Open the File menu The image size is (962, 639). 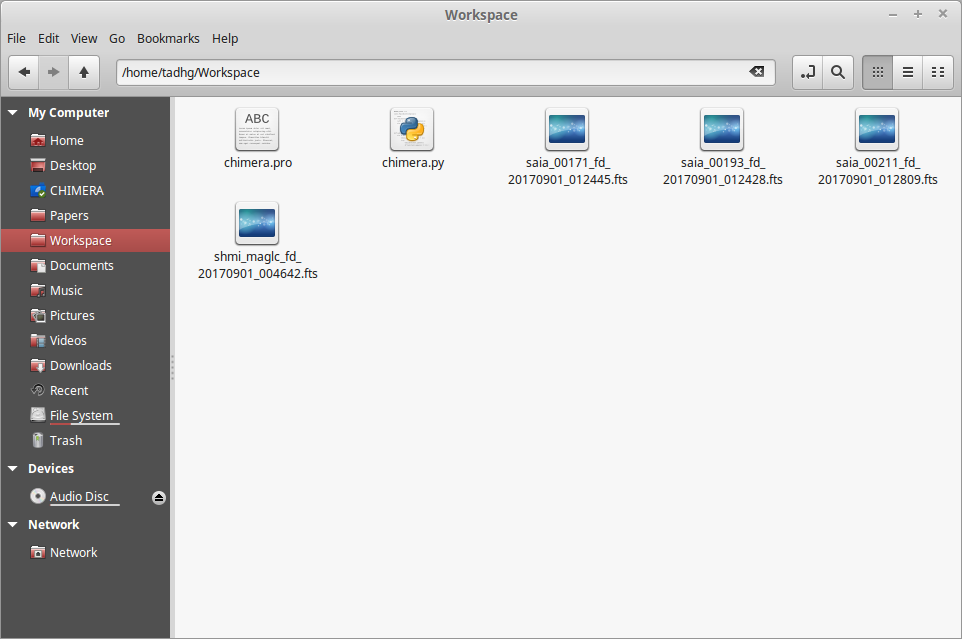[x=17, y=39]
